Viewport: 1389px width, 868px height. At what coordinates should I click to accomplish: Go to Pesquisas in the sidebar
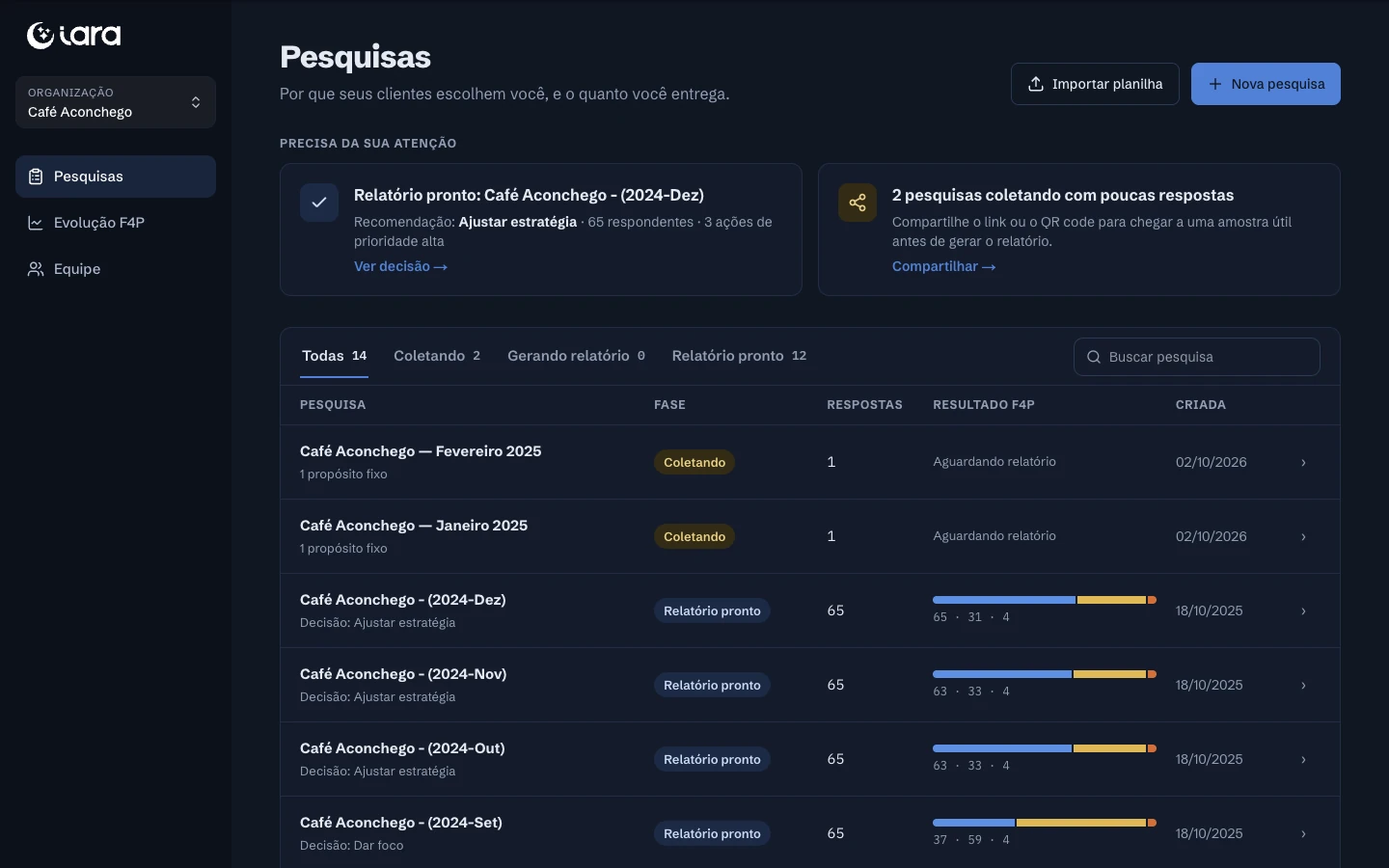click(x=116, y=176)
